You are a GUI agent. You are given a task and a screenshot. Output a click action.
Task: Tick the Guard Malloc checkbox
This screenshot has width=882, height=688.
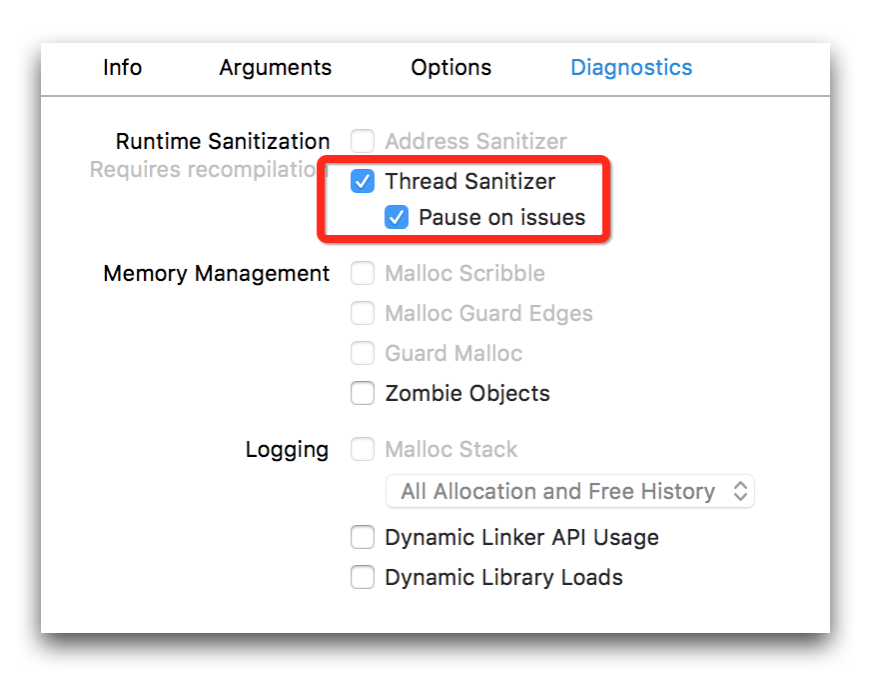click(x=362, y=354)
